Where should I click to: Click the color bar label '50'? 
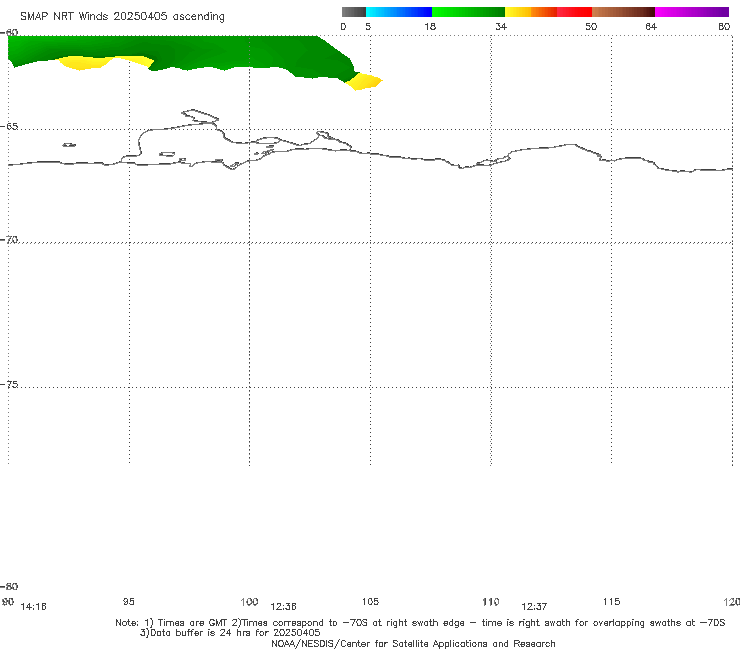tap(591, 26)
